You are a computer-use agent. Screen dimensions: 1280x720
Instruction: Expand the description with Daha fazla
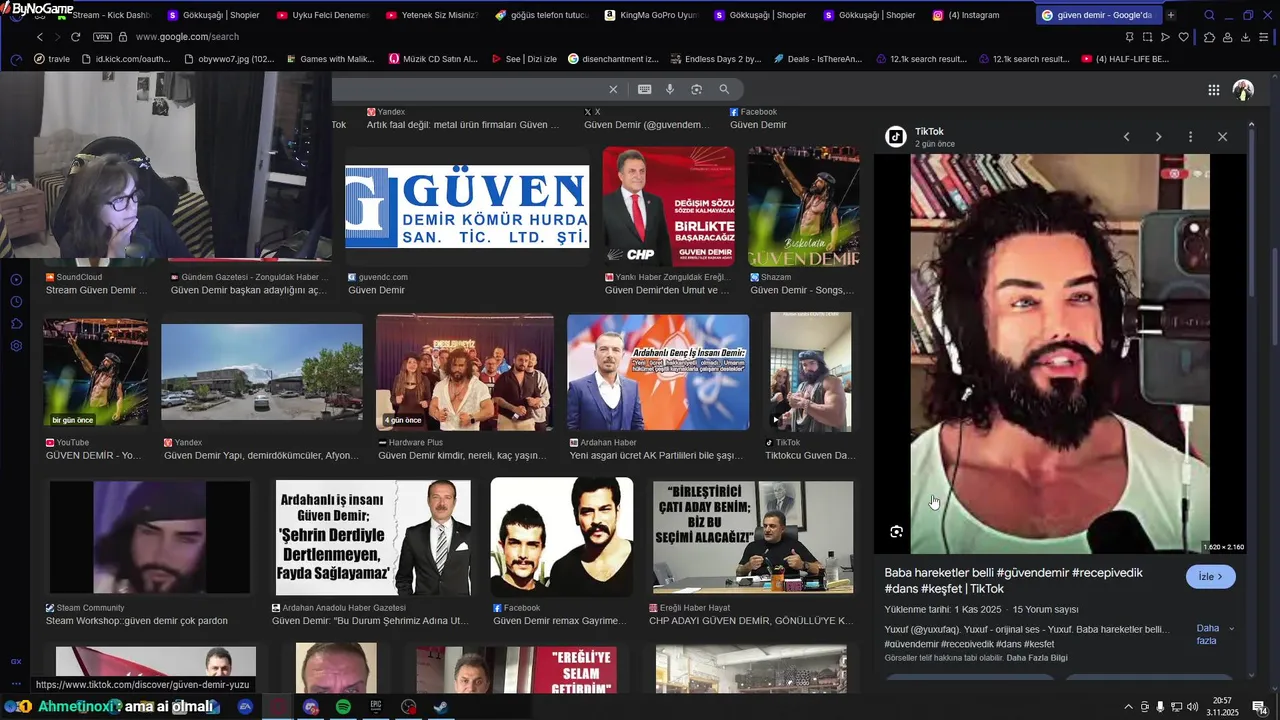pos(1215,635)
